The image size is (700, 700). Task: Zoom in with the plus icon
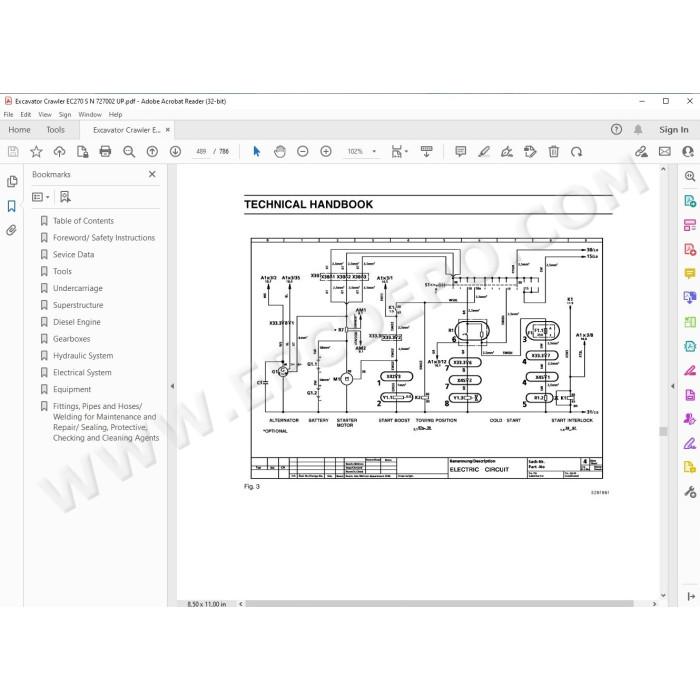[x=326, y=152]
